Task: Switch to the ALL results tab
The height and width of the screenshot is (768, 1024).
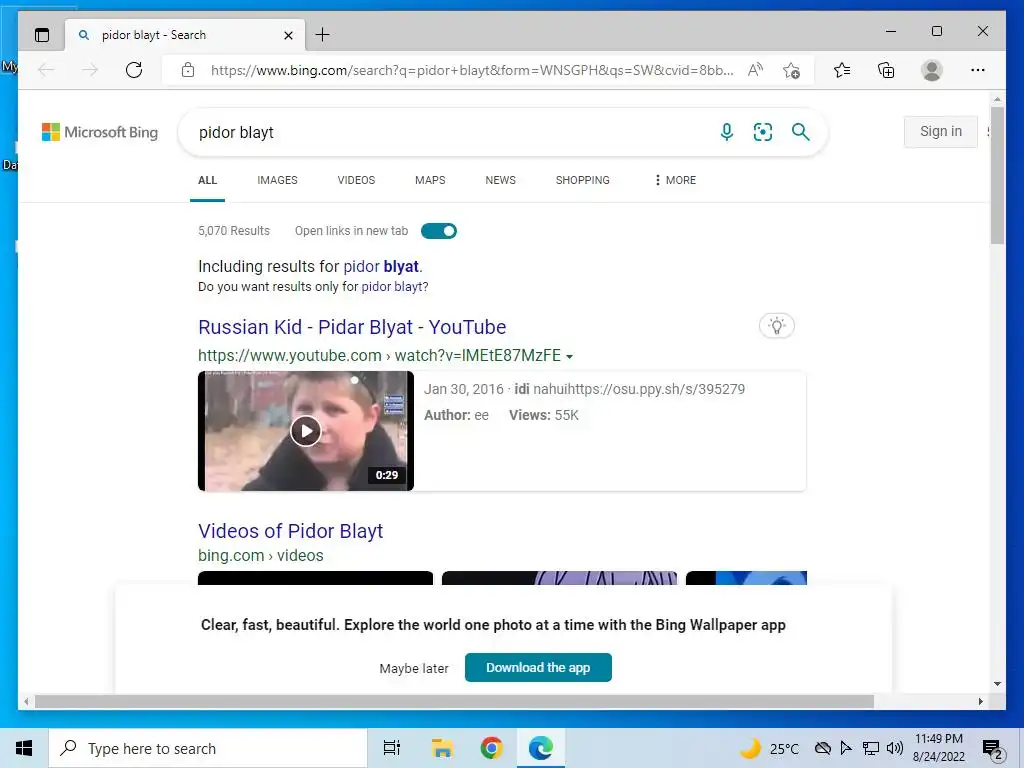Action: 208,180
